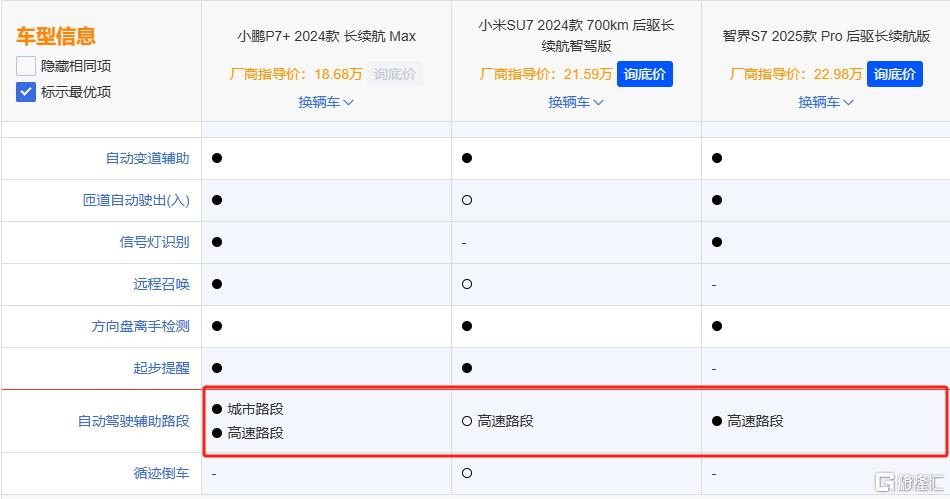This screenshot has height=499, width=950.
Task: Open 智界S7 2025款 Pro title link
Action: 826,36
